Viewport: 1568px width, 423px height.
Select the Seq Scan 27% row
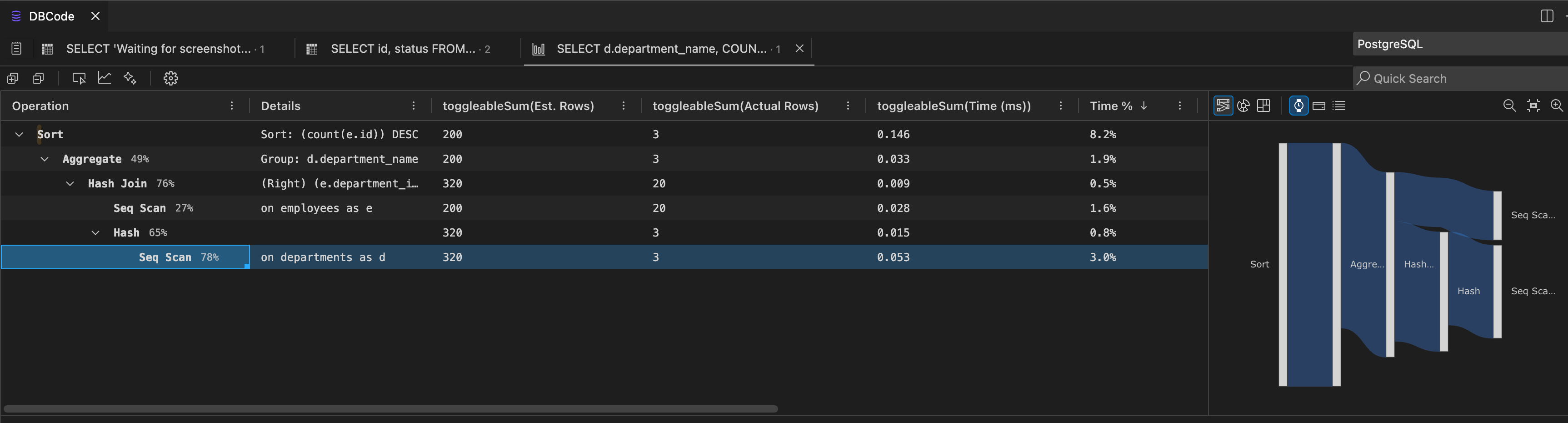[604, 208]
